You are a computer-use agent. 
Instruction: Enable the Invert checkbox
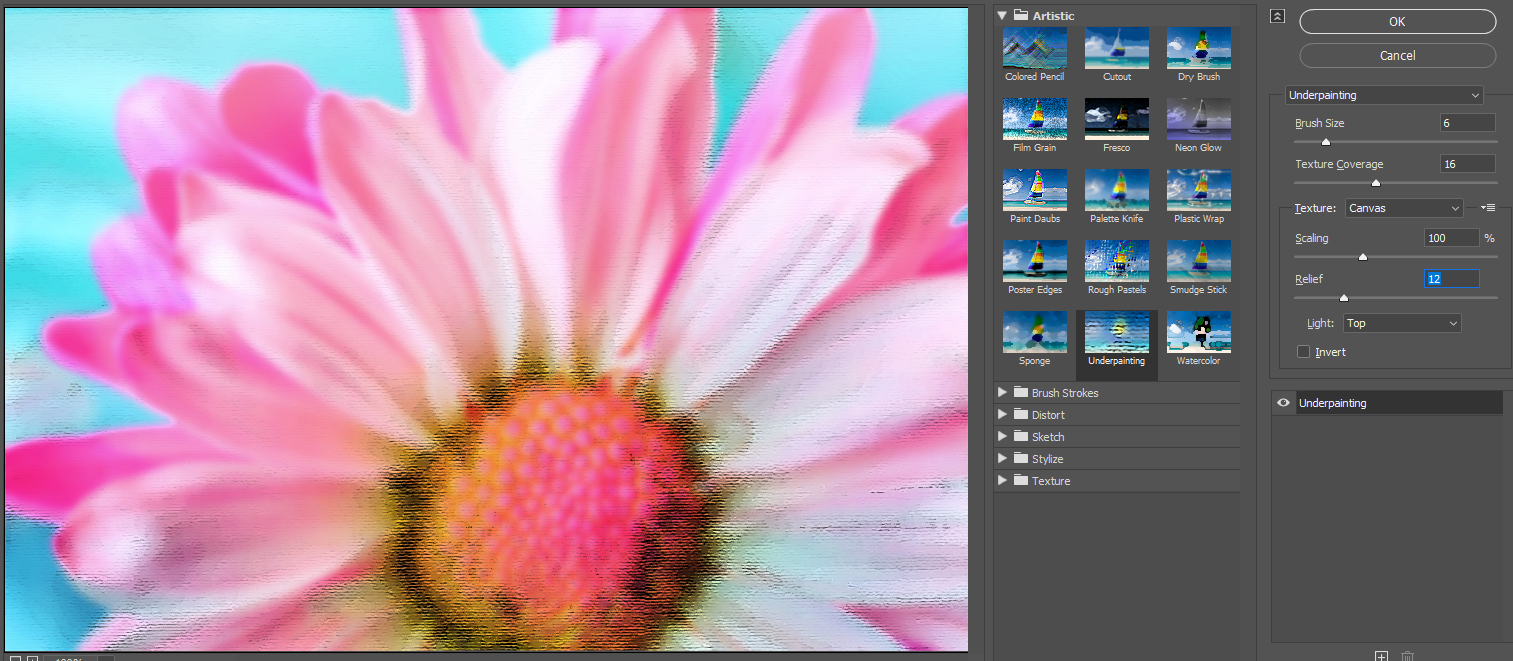point(1303,352)
